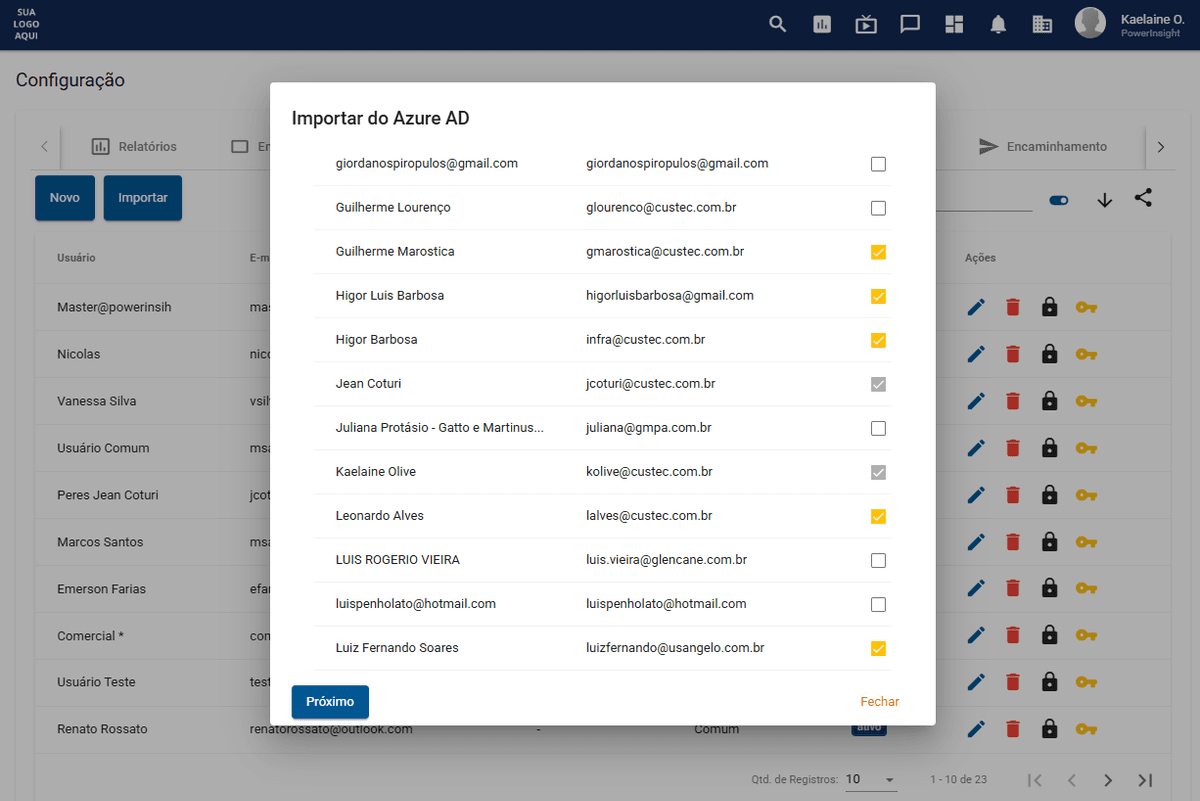Lock the Emerson Farias user

pyautogui.click(x=1049, y=588)
